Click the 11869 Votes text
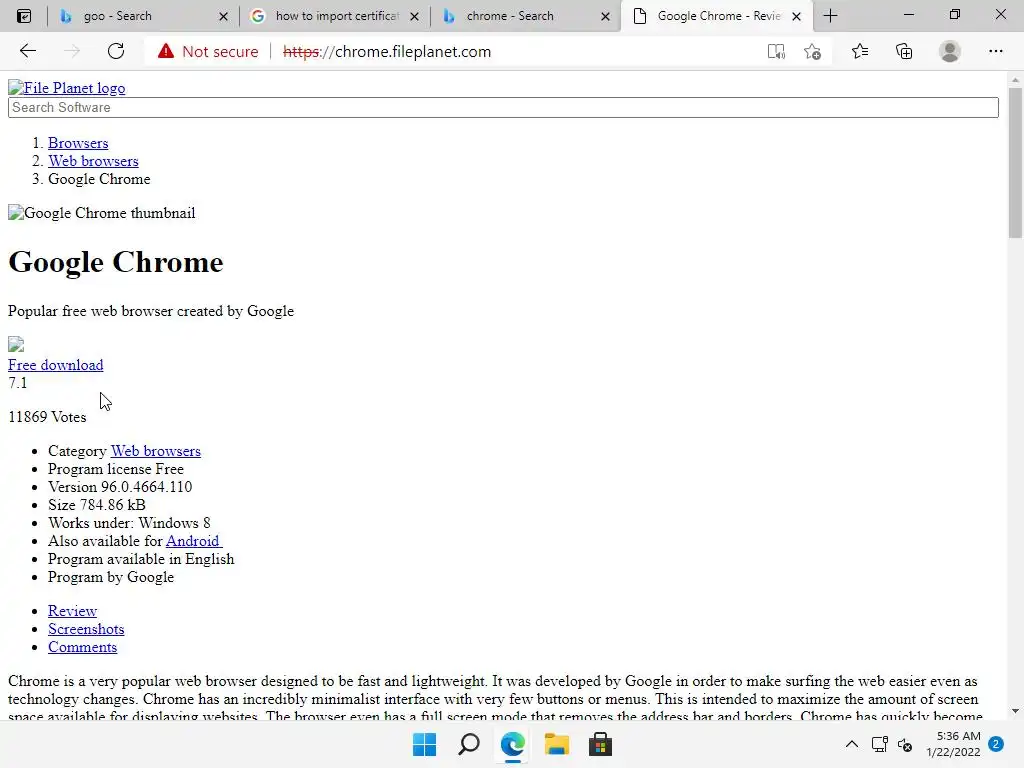This screenshot has width=1024, height=768. coord(47,417)
